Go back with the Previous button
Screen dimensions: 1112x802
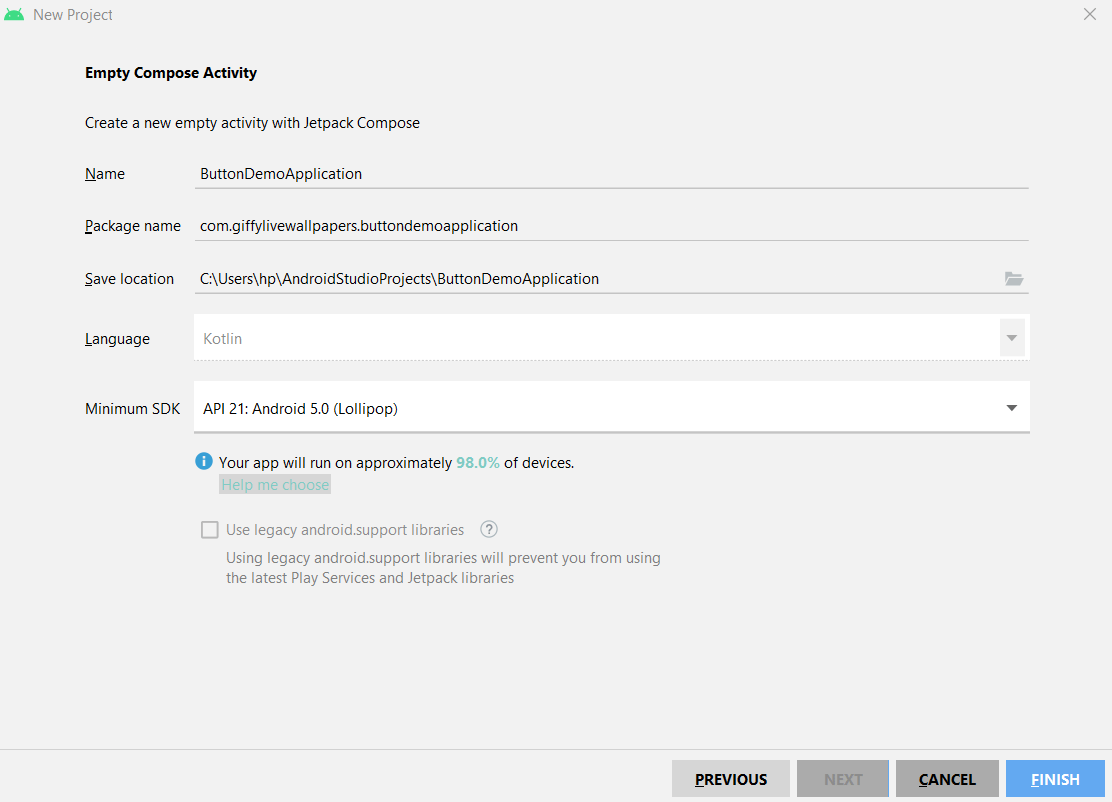pyautogui.click(x=730, y=779)
